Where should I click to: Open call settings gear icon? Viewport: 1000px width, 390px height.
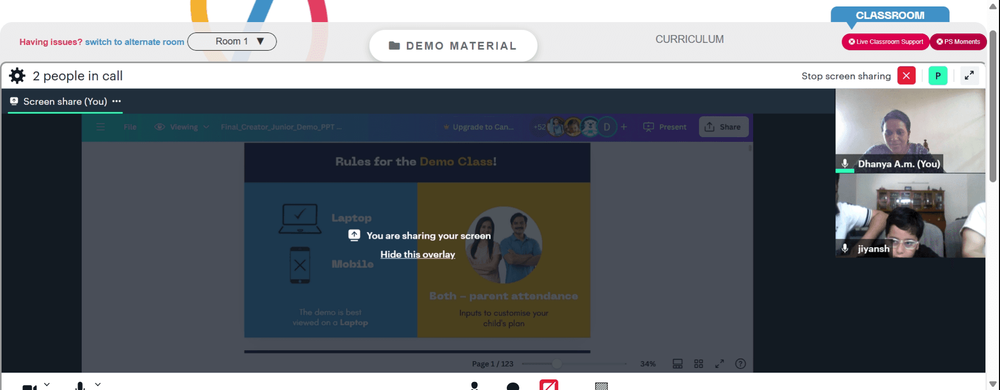[17, 76]
